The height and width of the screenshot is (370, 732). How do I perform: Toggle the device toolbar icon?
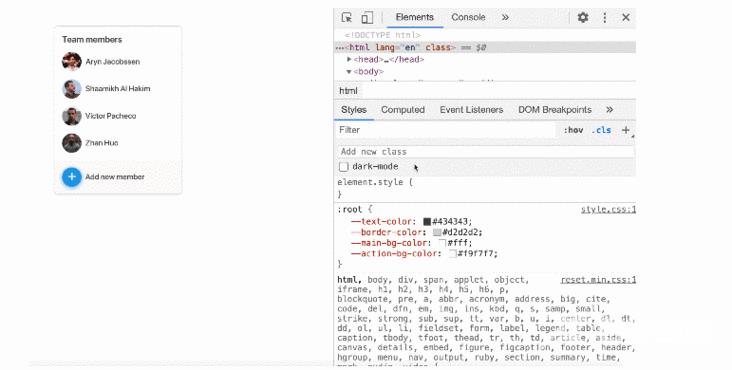367,18
